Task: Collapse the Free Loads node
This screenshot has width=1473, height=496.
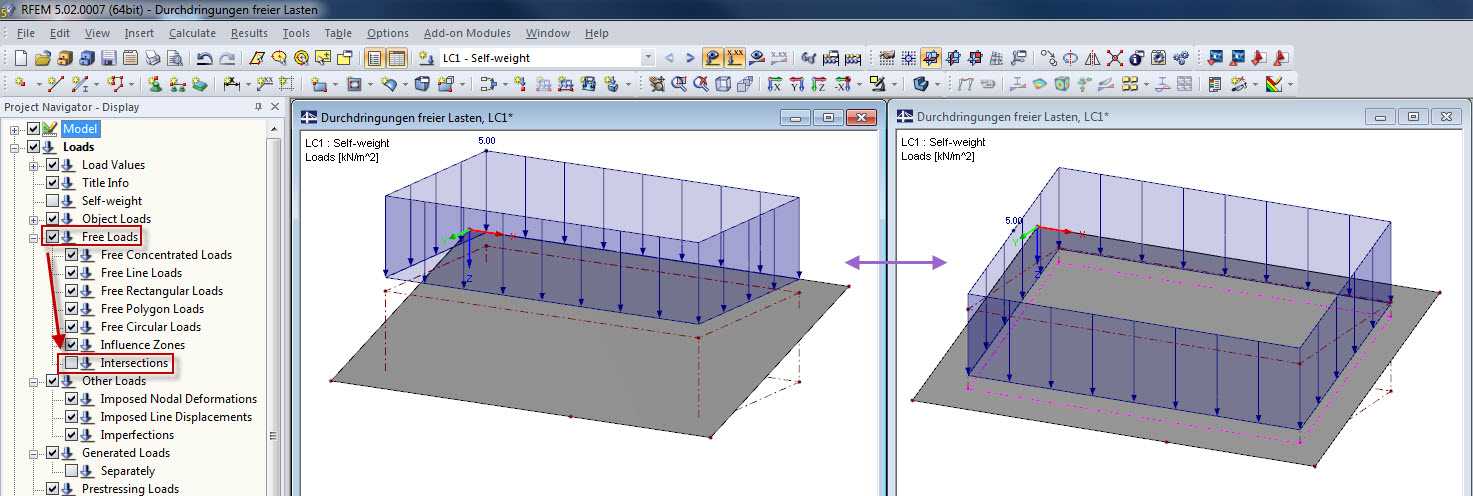Action: coord(33,237)
